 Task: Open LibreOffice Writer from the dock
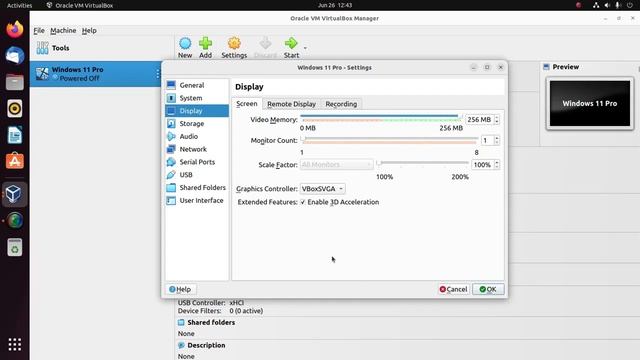pyautogui.click(x=15, y=135)
